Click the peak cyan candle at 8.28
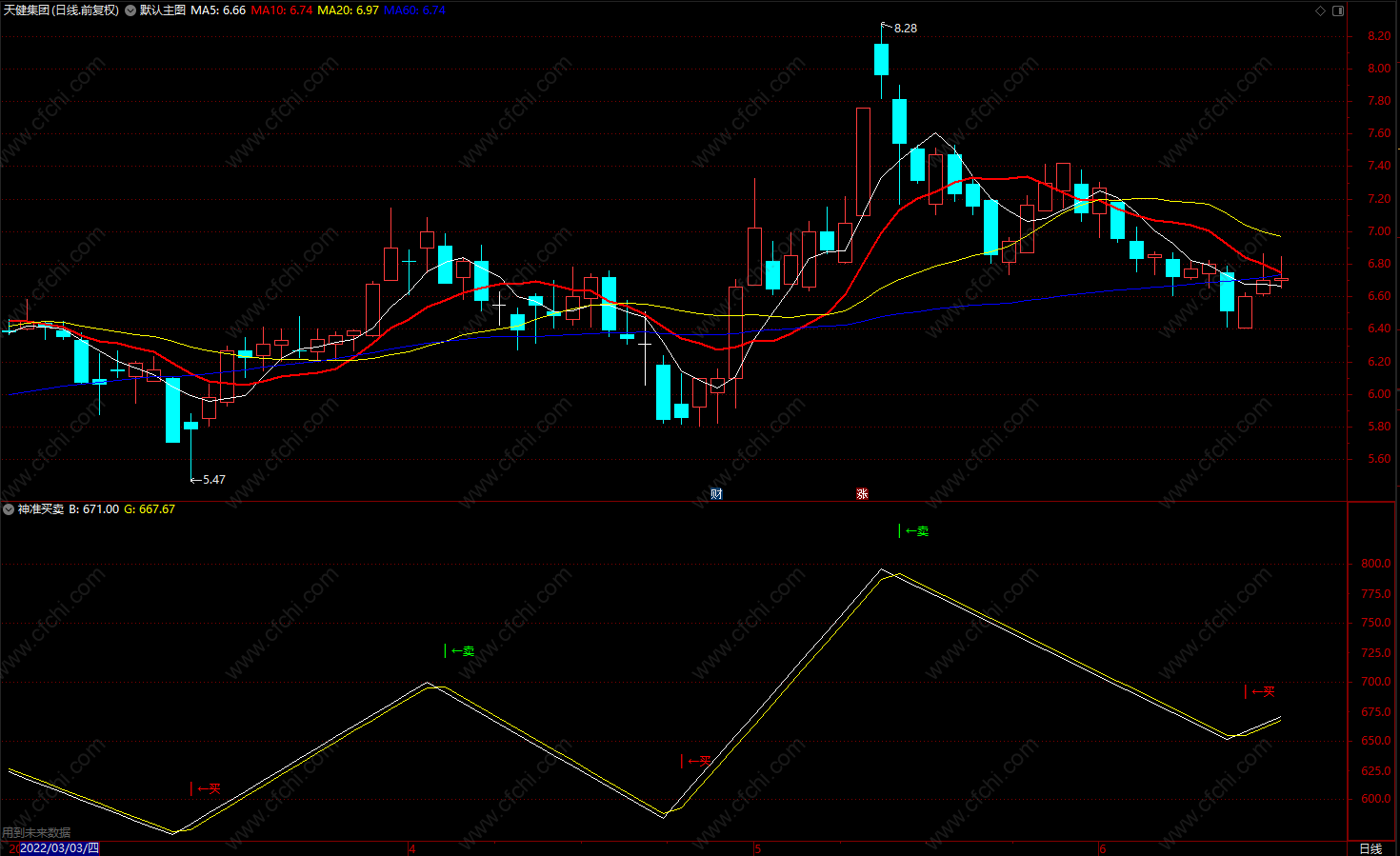 click(x=881, y=59)
